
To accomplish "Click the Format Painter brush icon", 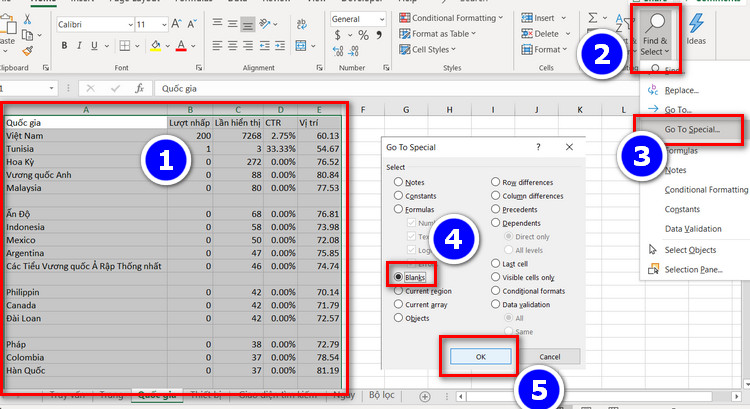I will [x=28, y=51].
